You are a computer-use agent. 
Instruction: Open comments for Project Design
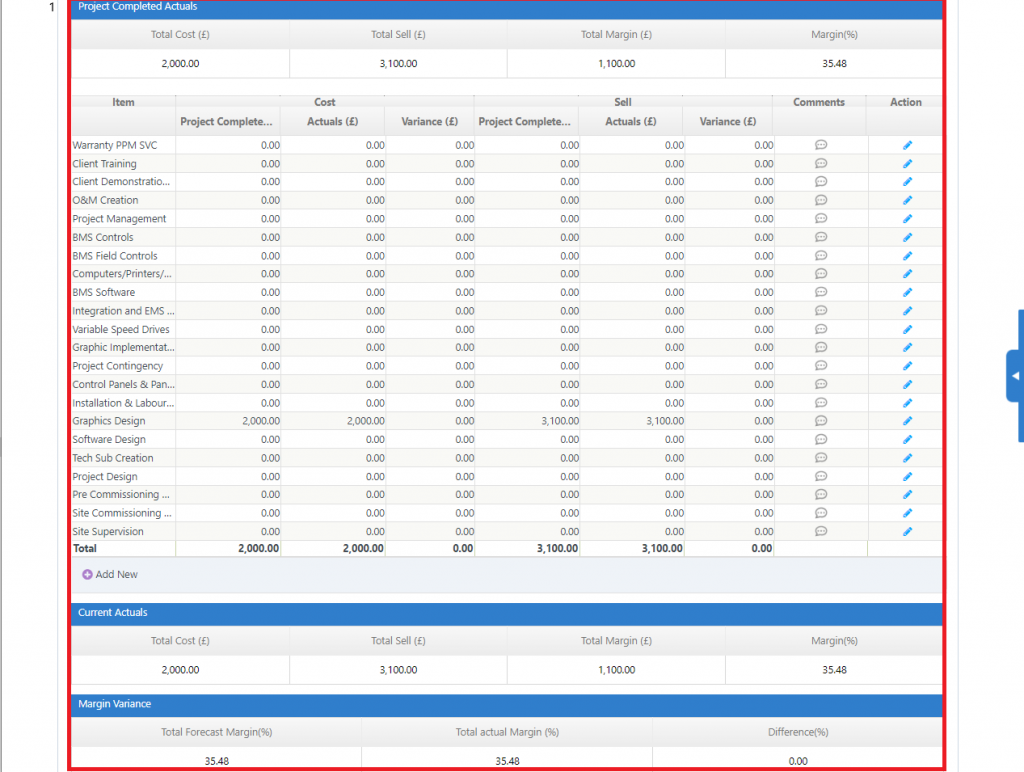pyautogui.click(x=821, y=476)
